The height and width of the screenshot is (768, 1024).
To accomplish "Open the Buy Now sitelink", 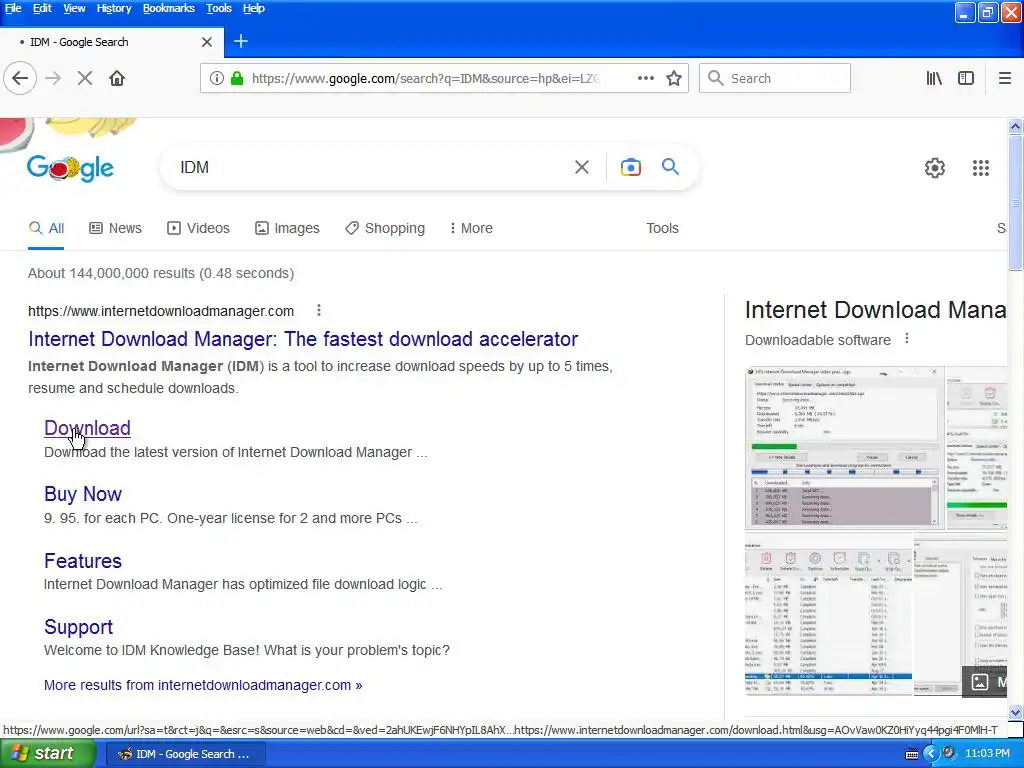I will click(x=83, y=494).
